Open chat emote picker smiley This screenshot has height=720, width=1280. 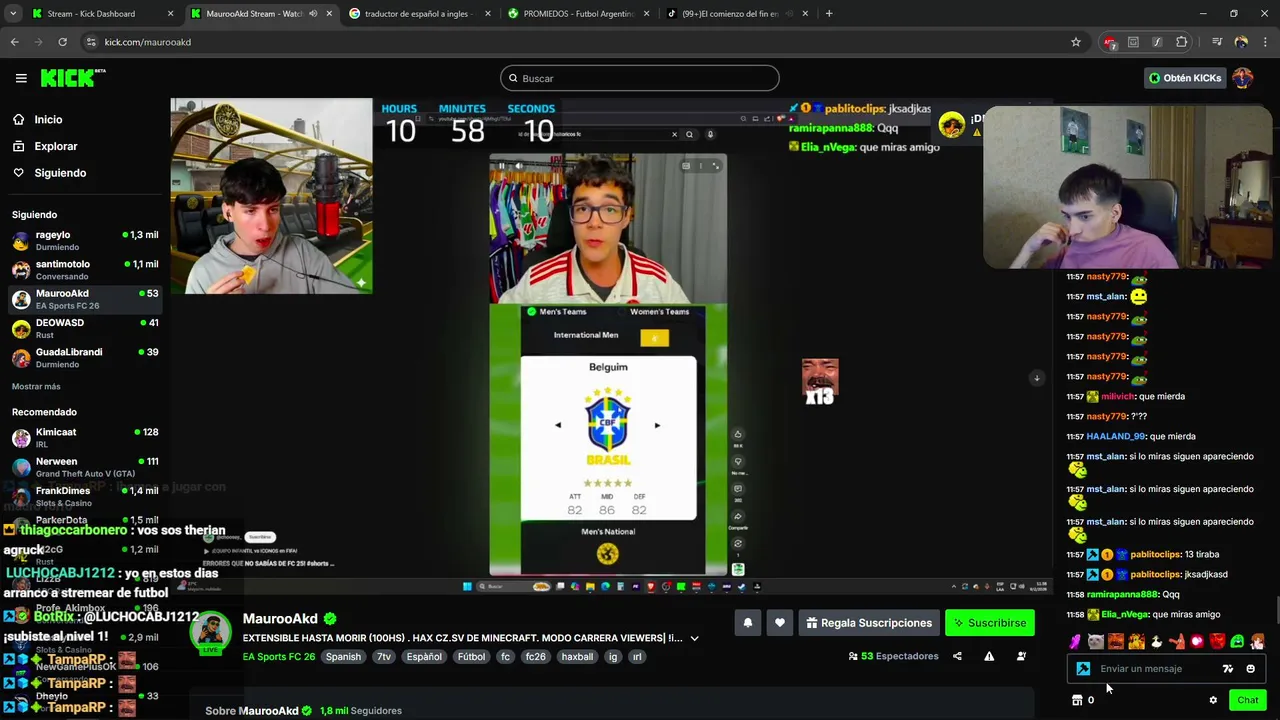pos(1250,669)
